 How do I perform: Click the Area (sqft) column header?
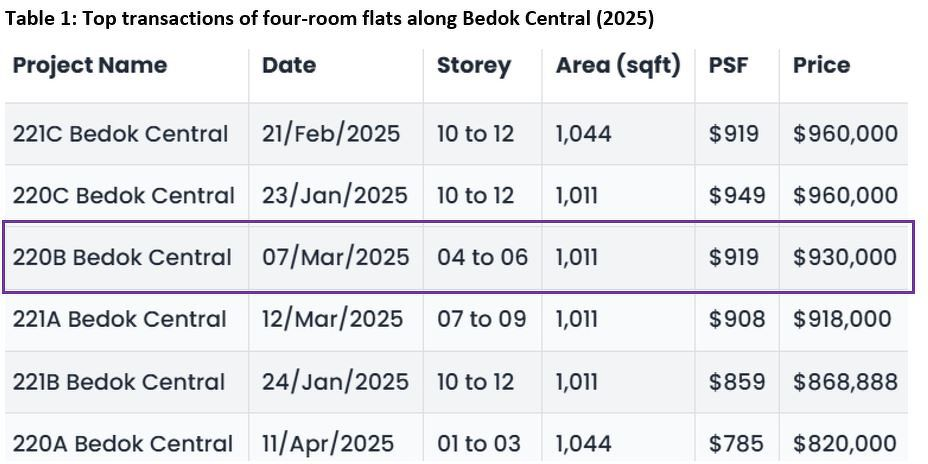point(618,66)
